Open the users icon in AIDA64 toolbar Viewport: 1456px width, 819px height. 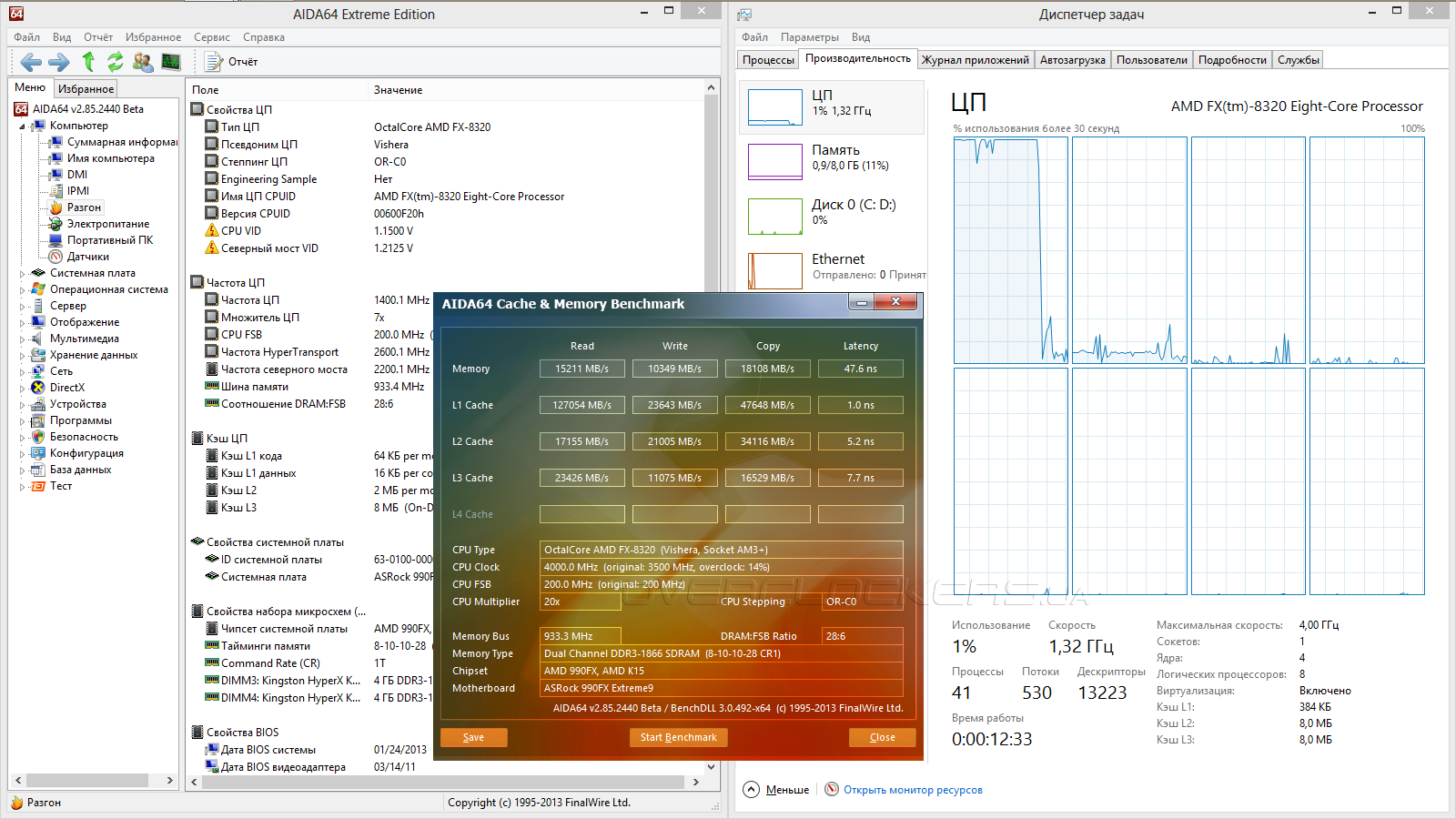[143, 62]
